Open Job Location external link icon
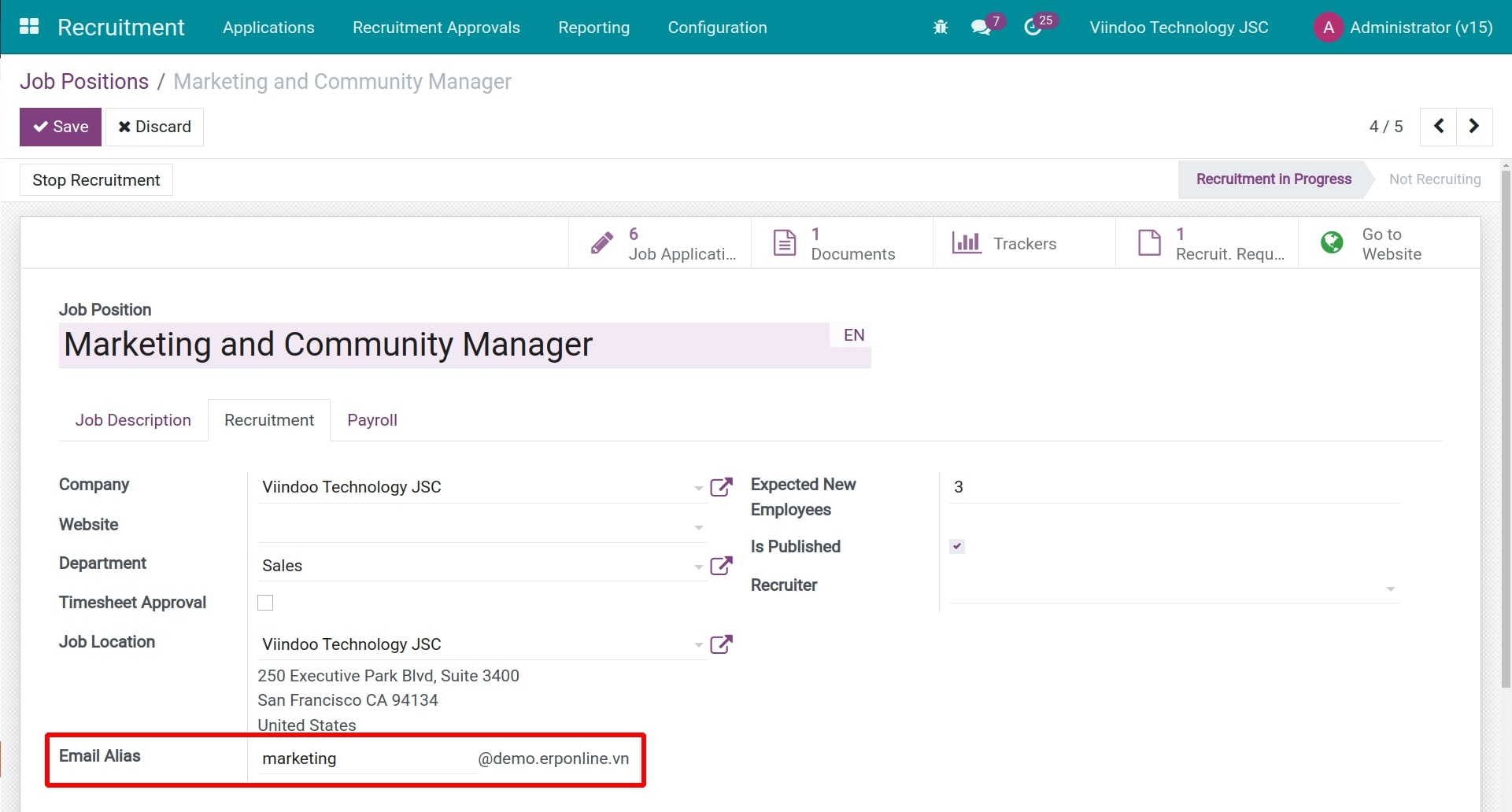Screen dimensions: 1512x812 (x=721, y=644)
